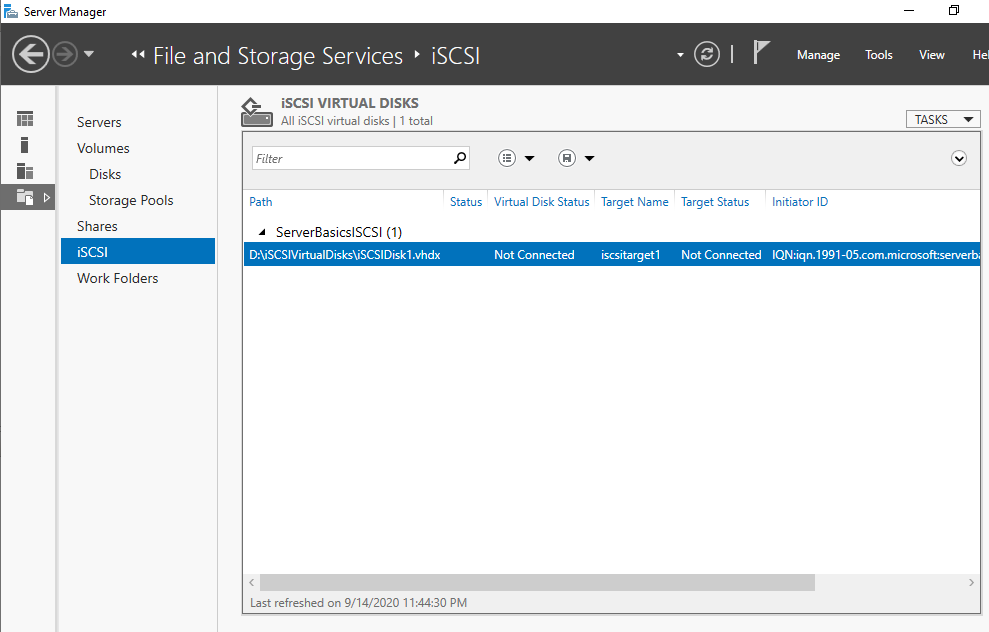Collapse the ServerBasicsISCSI group

coord(262,233)
